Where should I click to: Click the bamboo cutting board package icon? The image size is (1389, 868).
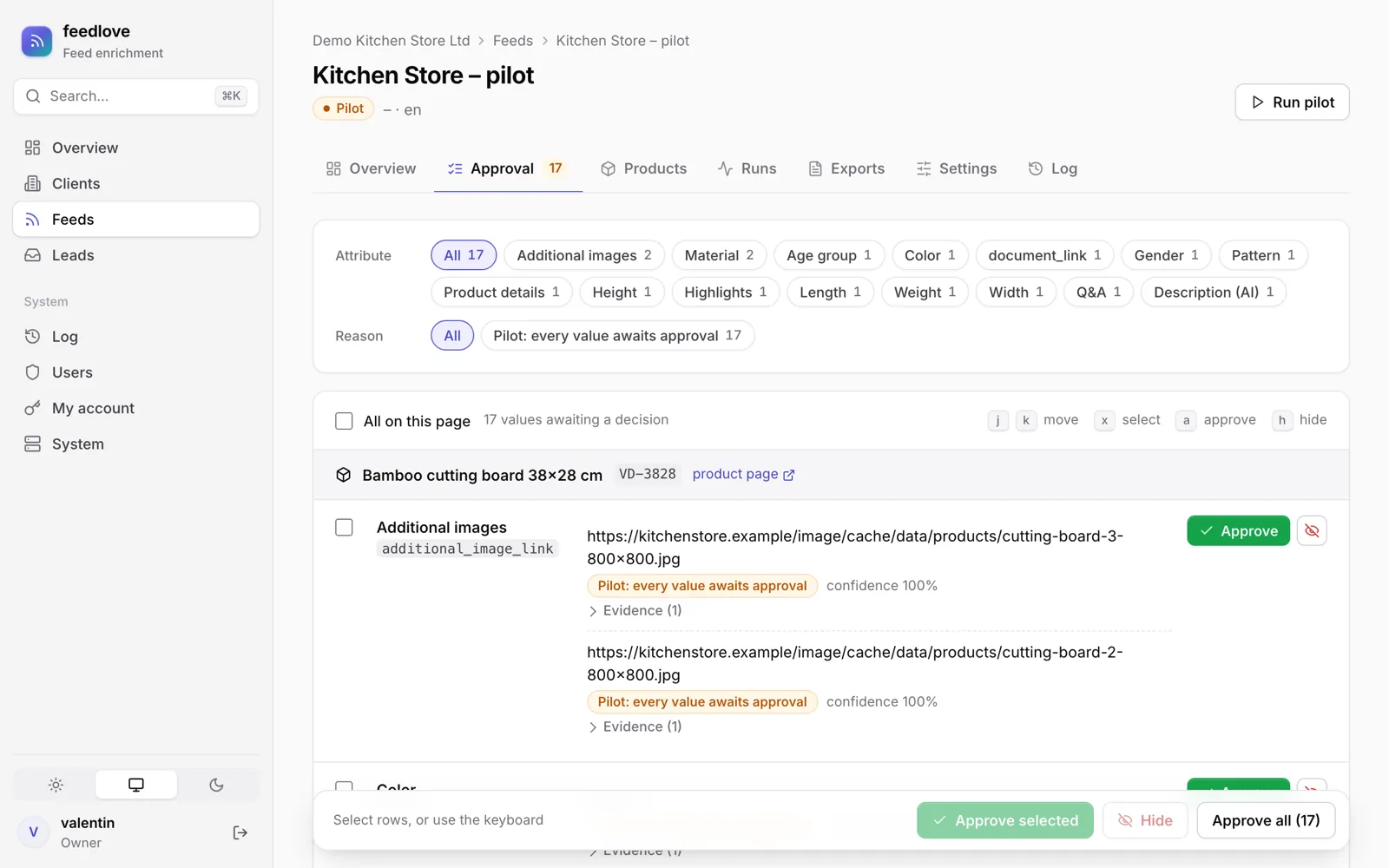click(x=344, y=475)
